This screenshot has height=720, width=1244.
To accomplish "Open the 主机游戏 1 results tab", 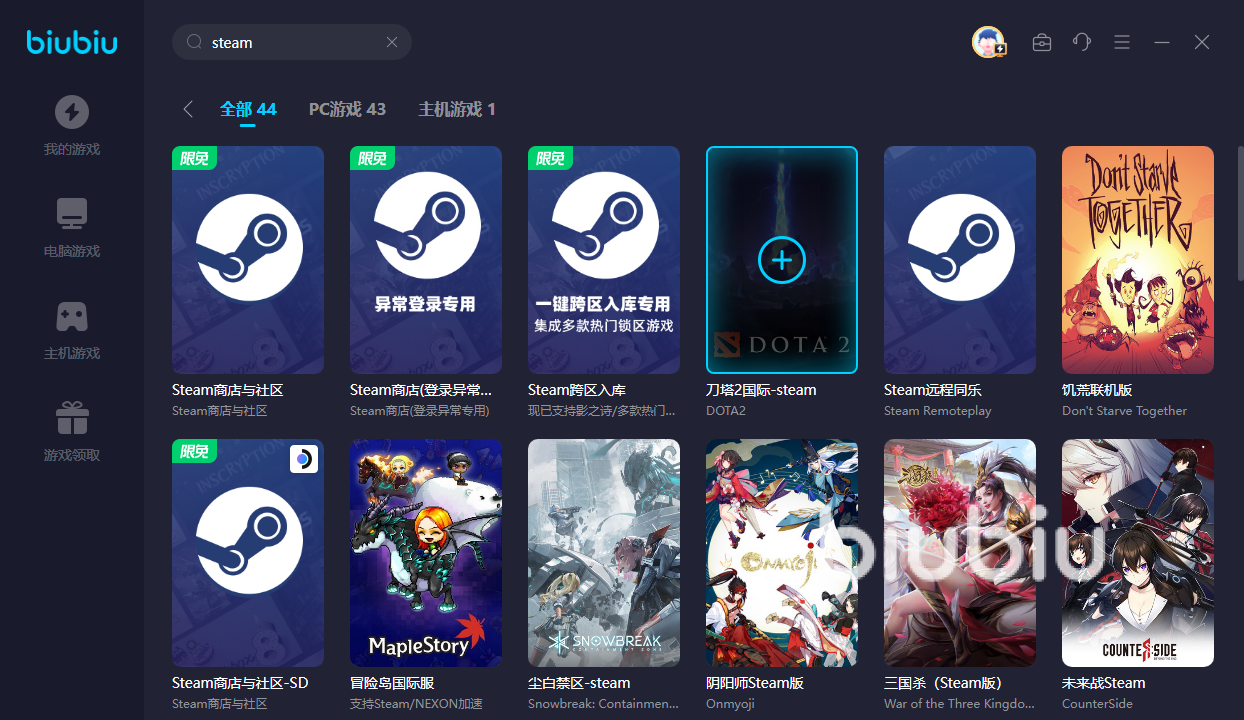I will tap(456, 109).
